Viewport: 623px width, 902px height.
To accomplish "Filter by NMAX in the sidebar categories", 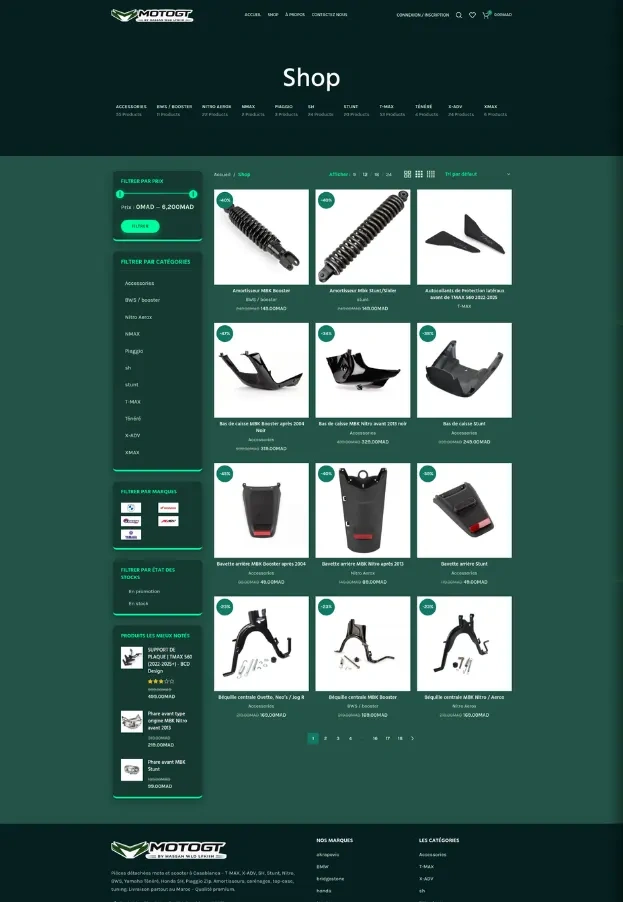I will pos(132,334).
